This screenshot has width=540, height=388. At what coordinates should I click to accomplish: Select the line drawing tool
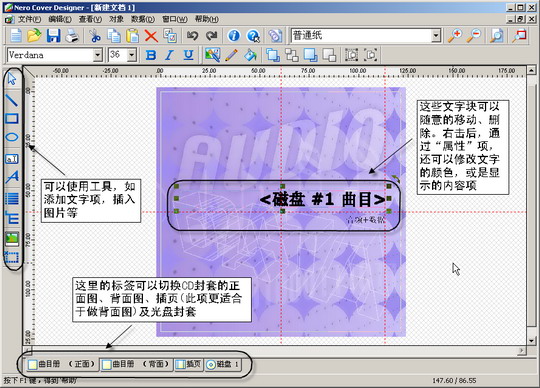[x=12, y=100]
